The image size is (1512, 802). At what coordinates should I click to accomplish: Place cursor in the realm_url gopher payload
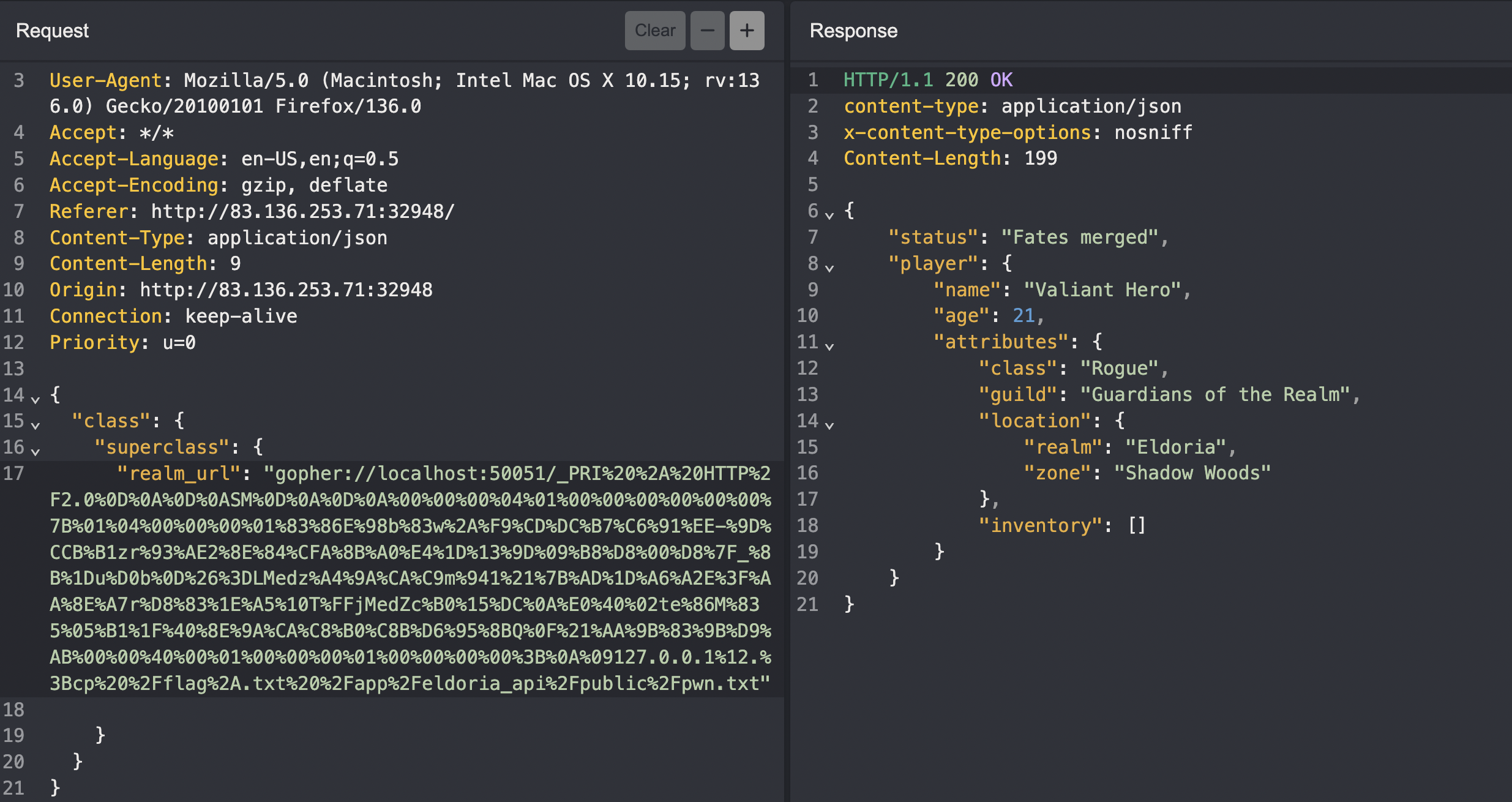pos(410,579)
